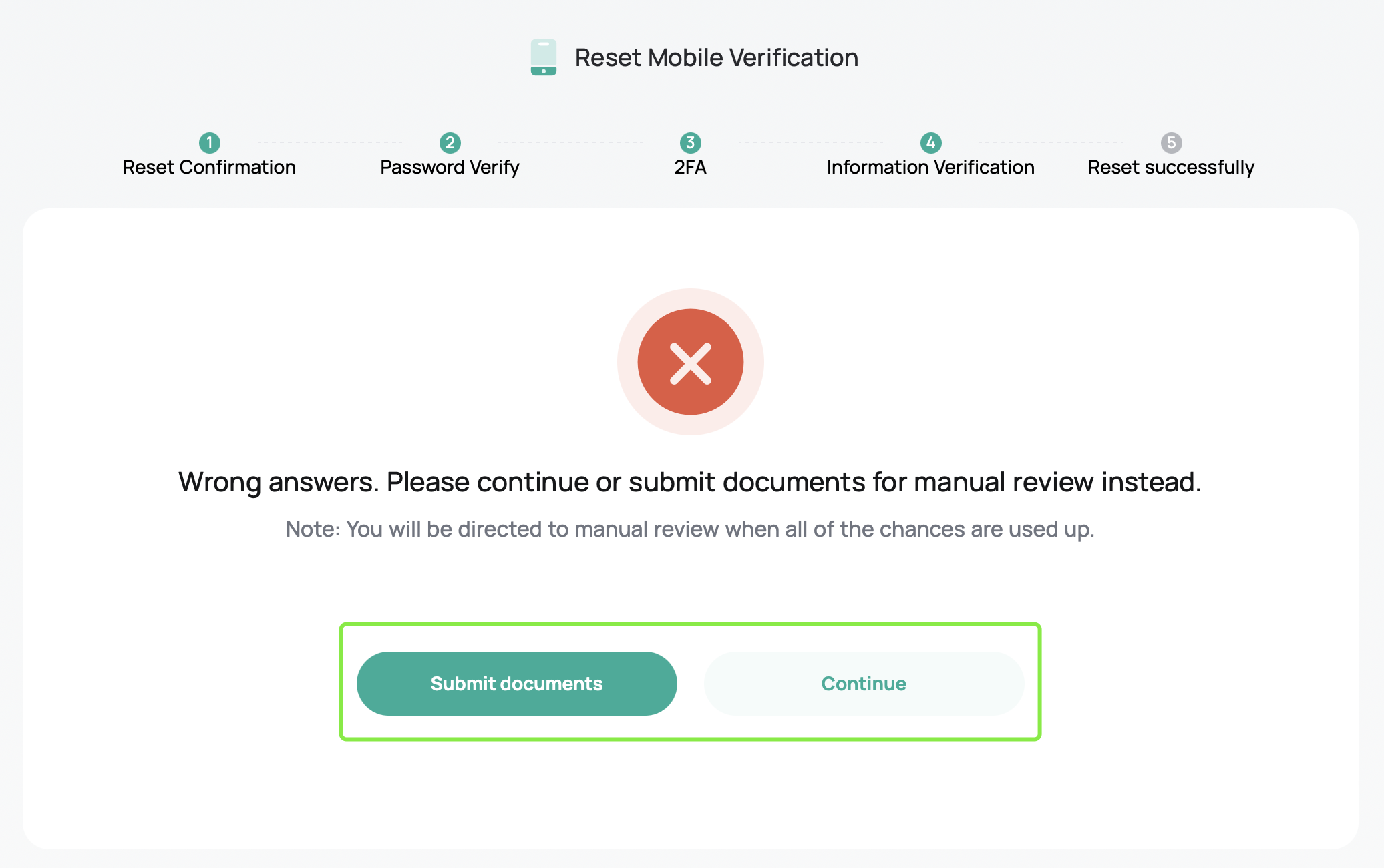Select step 1 circle for Reset Confirmation

click(x=210, y=142)
